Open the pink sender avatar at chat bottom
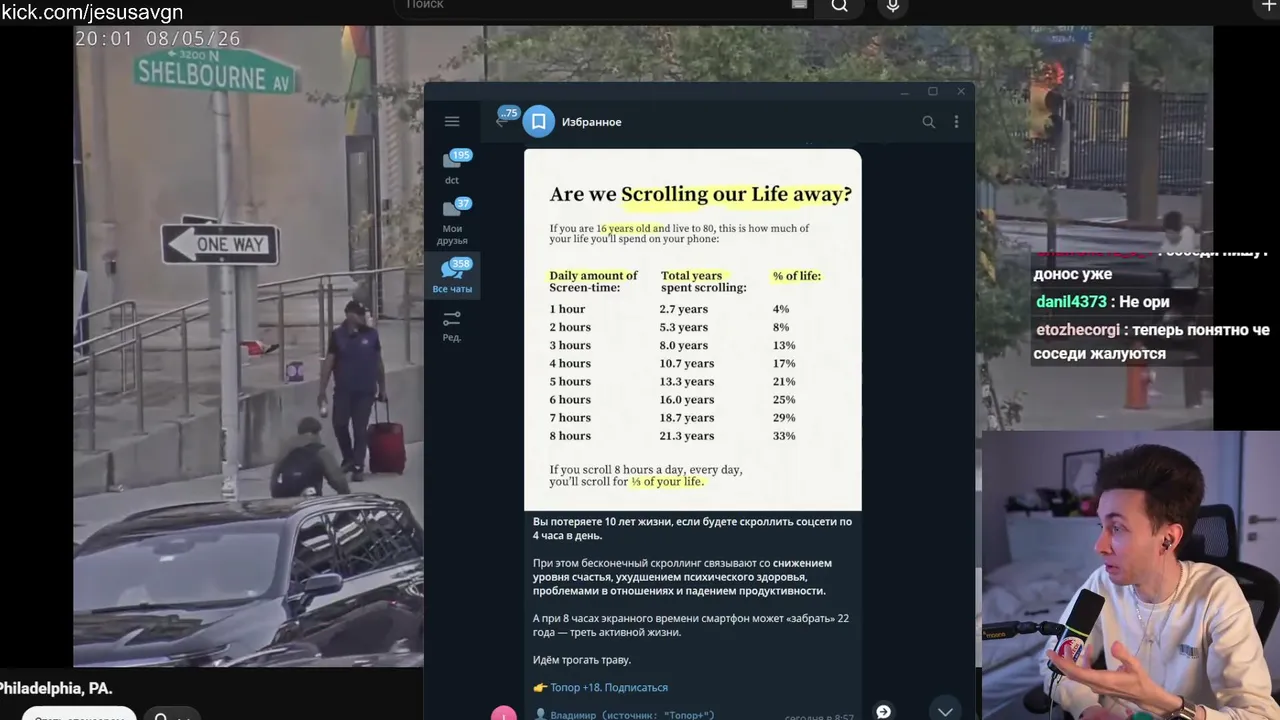Viewport: 1280px width, 720px height. 504,714
